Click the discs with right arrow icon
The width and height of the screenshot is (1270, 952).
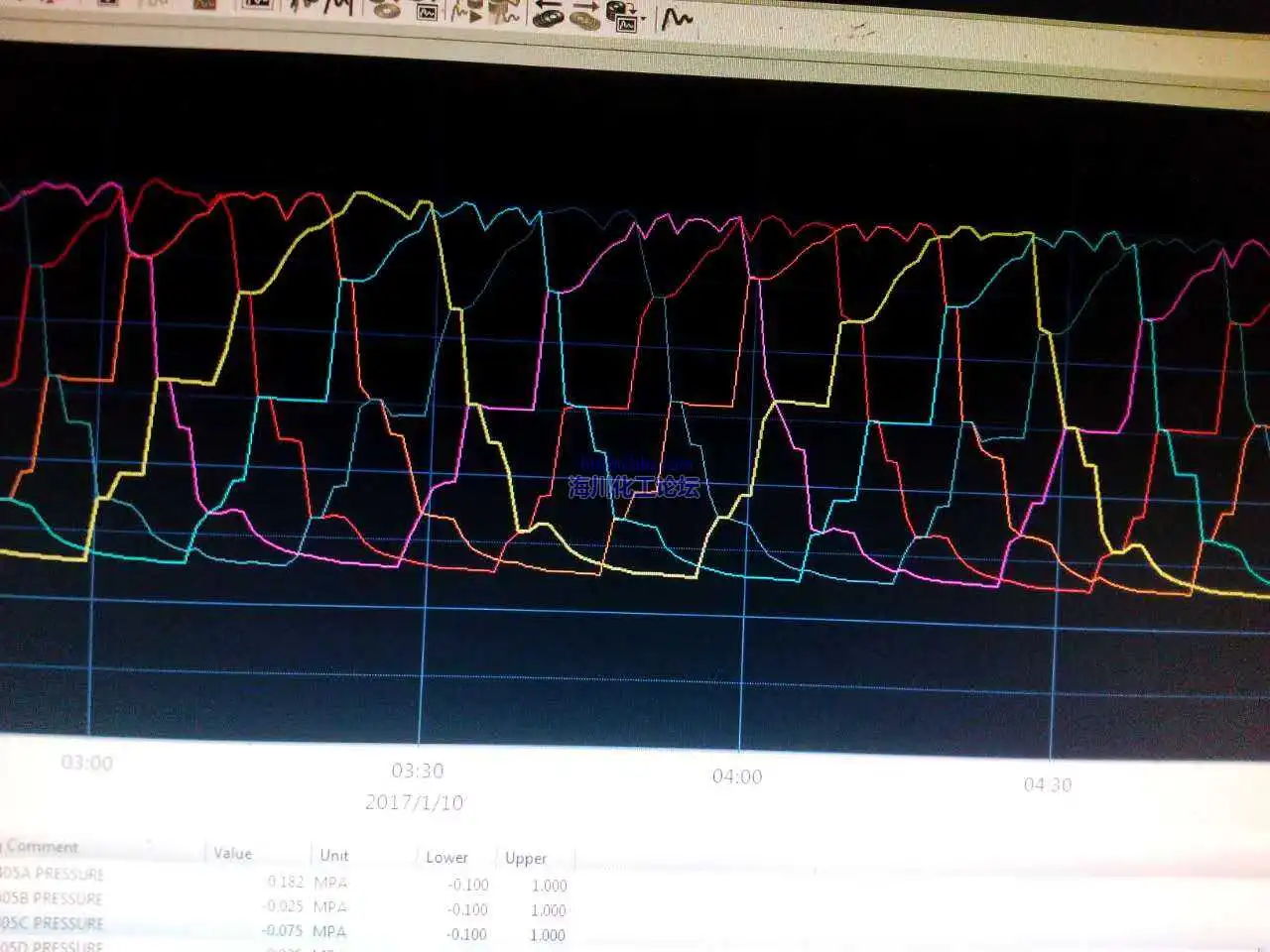[x=584, y=15]
